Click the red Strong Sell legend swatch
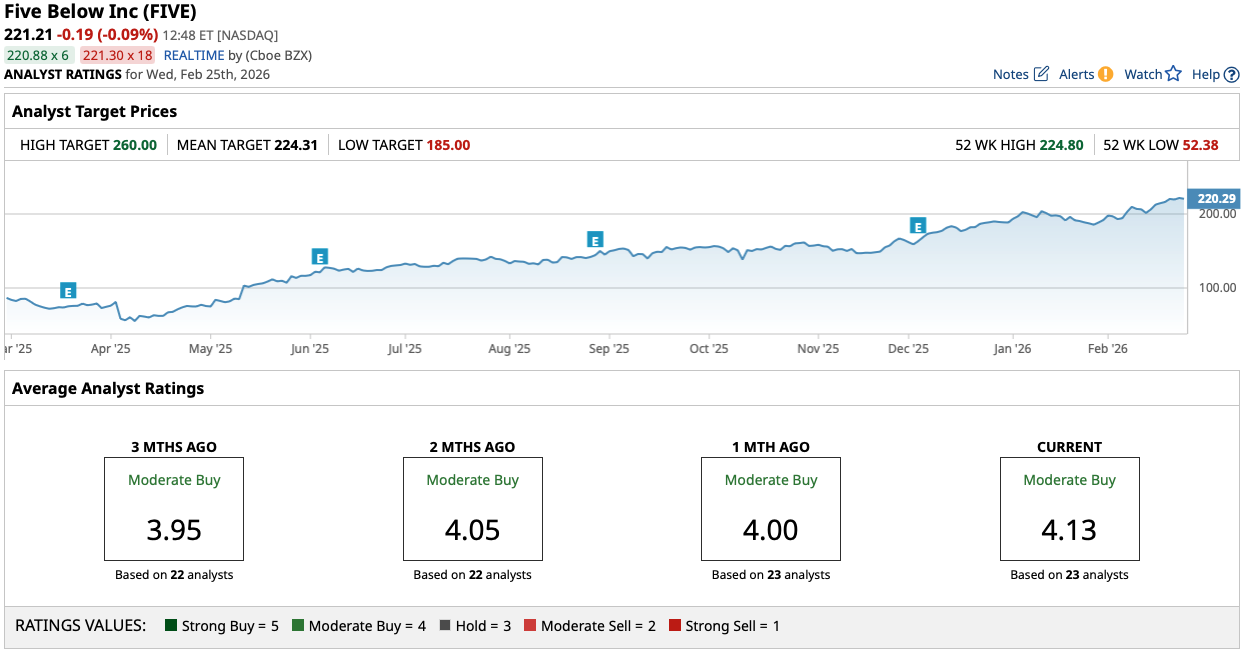Screen dimensions: 1247x653 (x=675, y=626)
